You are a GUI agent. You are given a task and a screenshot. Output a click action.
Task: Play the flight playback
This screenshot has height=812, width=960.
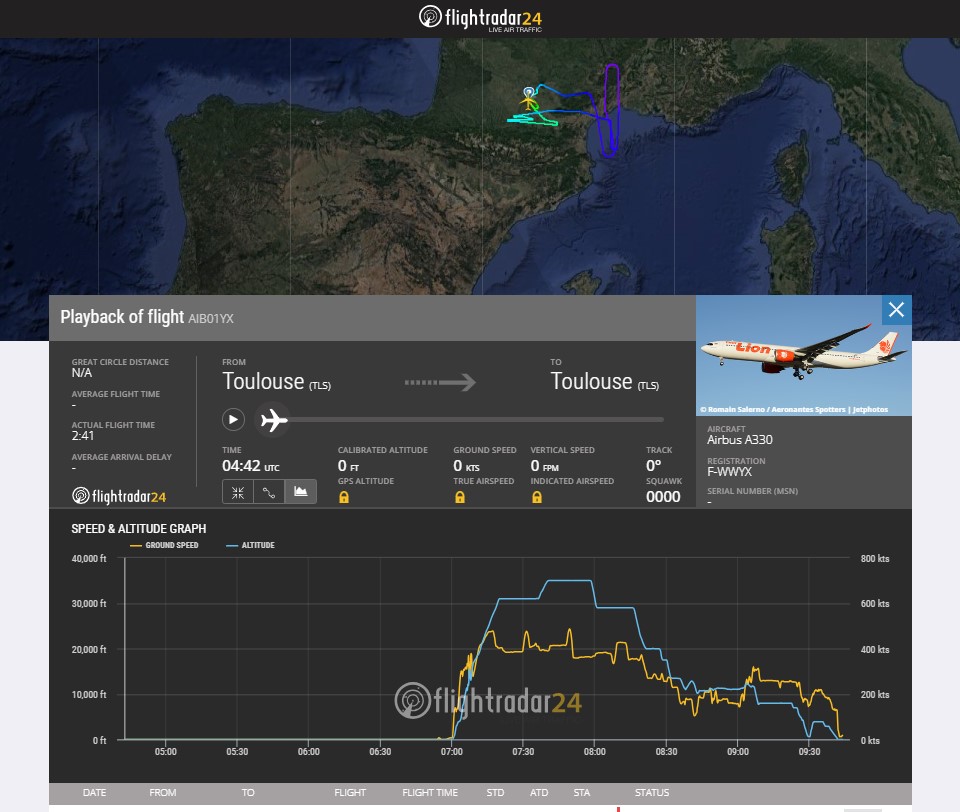pyautogui.click(x=233, y=419)
